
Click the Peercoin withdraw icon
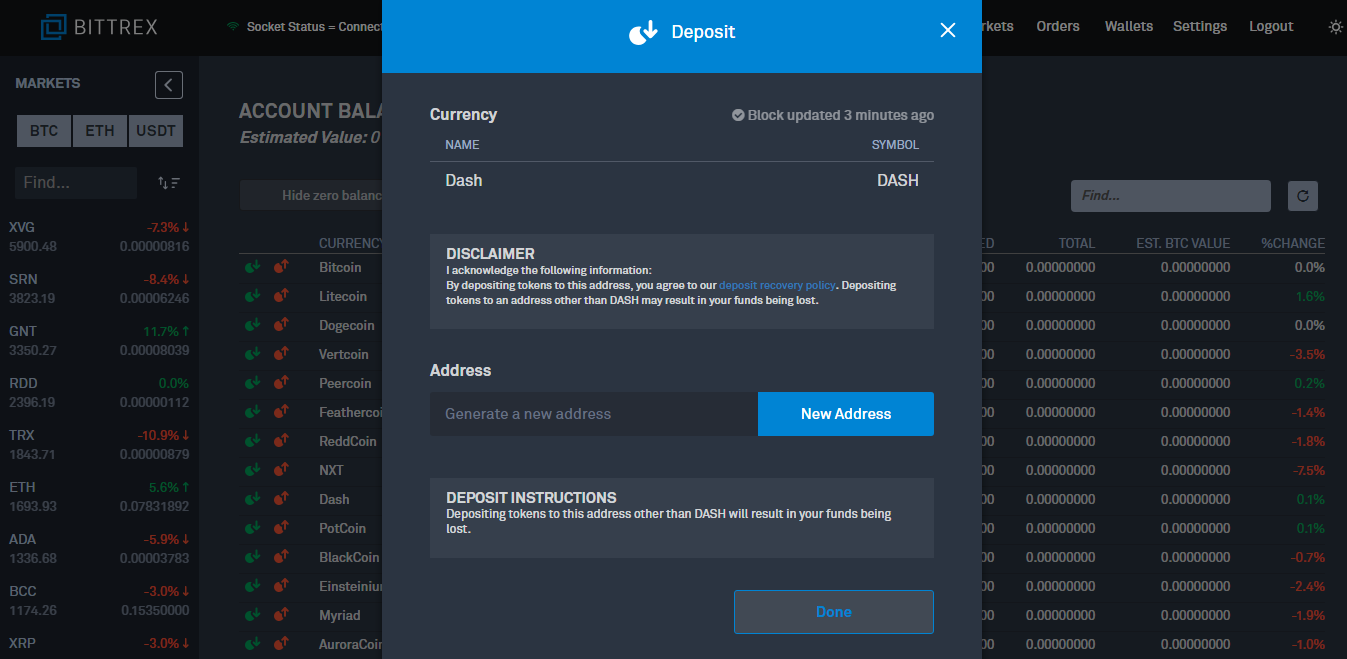(x=281, y=383)
